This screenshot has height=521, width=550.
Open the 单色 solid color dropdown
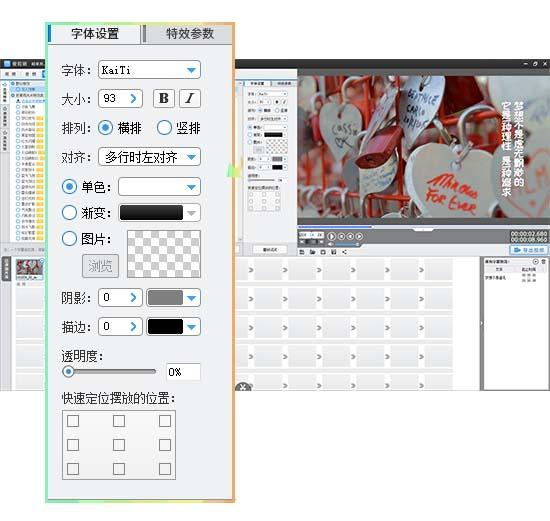(160, 187)
